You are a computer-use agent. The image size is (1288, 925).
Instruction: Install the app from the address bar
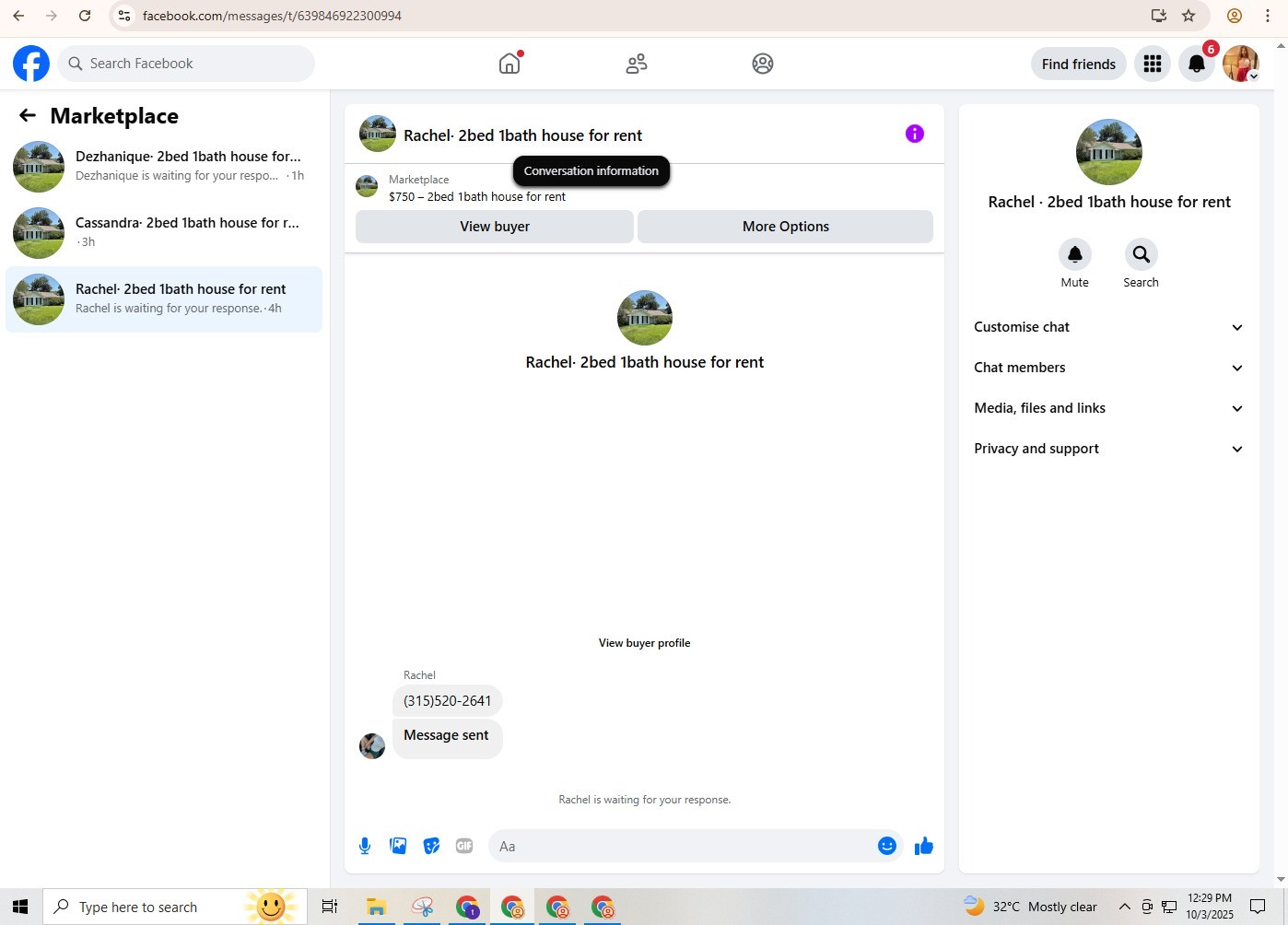(1159, 16)
